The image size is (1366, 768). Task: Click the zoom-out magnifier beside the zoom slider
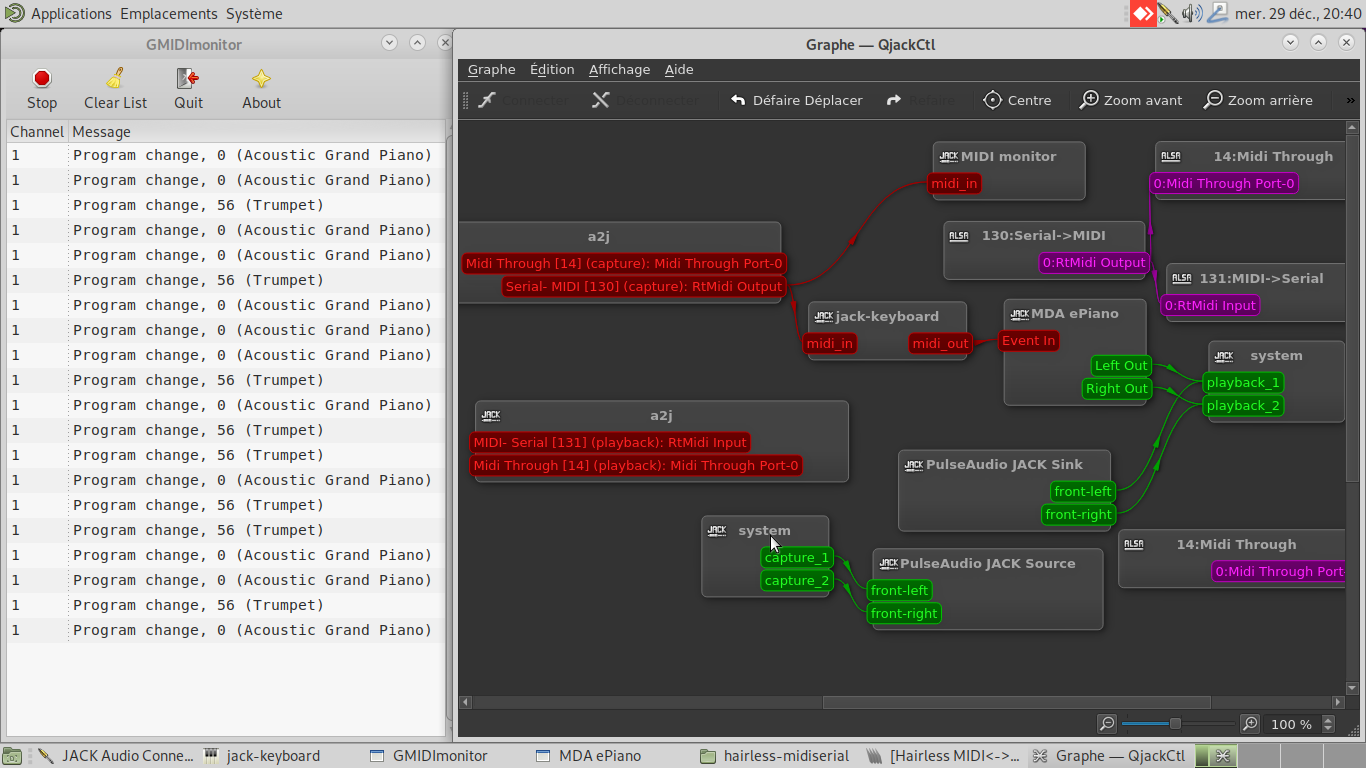coord(1106,724)
